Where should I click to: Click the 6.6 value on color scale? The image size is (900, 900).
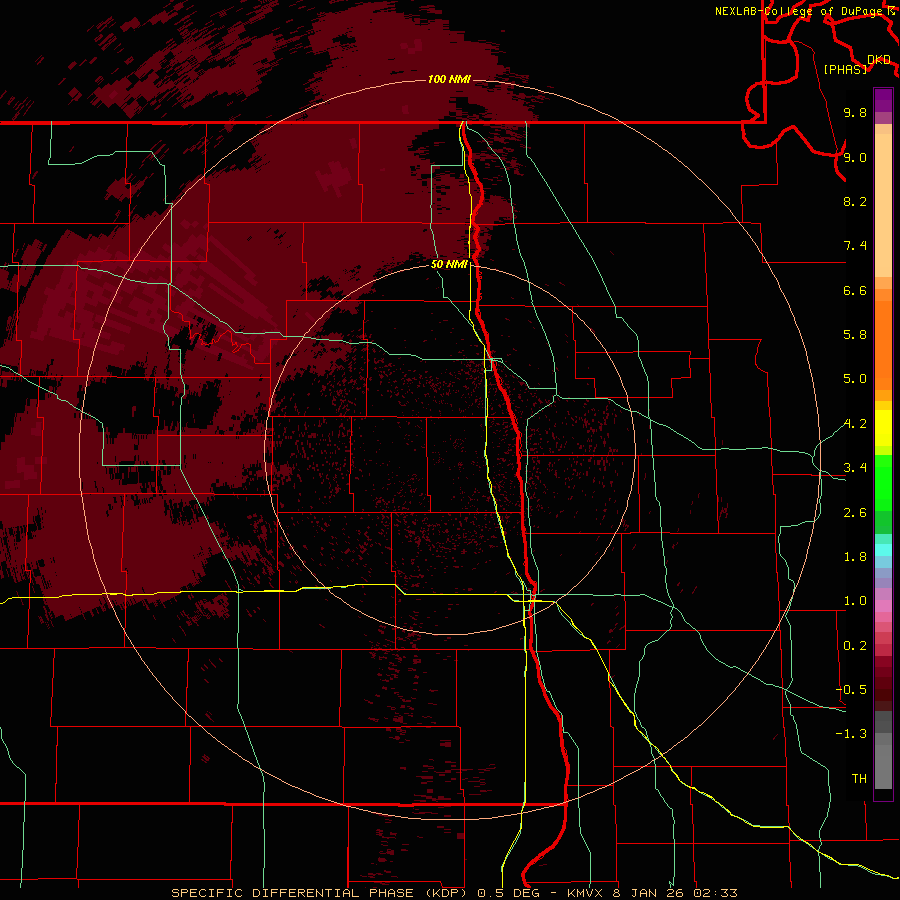point(855,290)
